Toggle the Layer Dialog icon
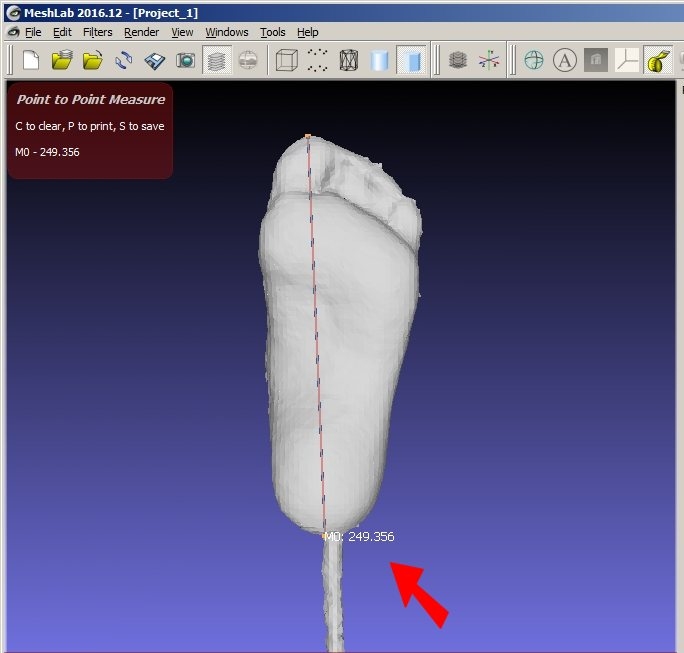 tap(217, 60)
